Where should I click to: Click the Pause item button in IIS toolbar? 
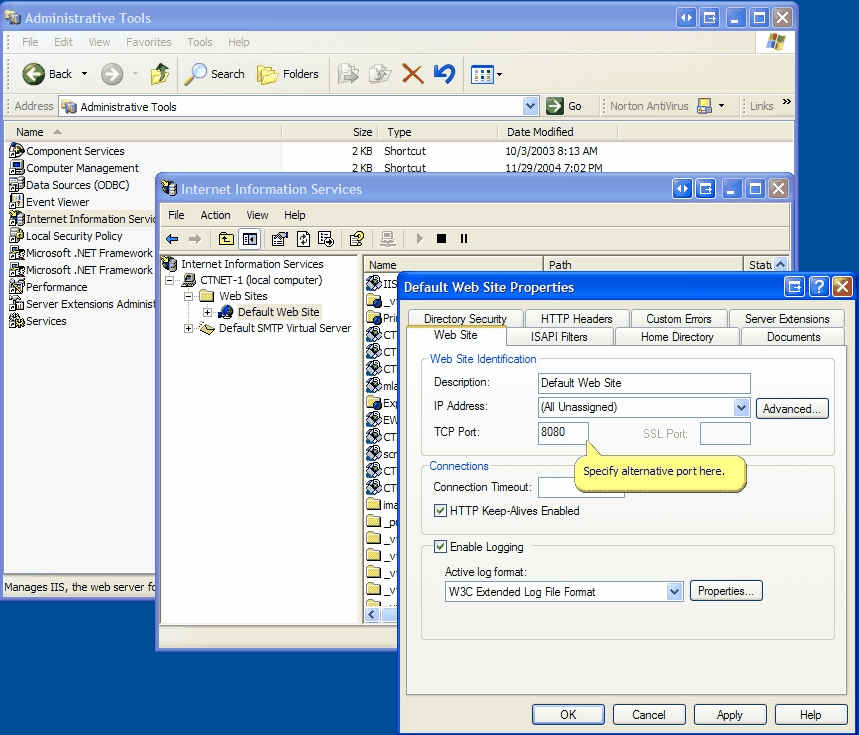point(463,239)
